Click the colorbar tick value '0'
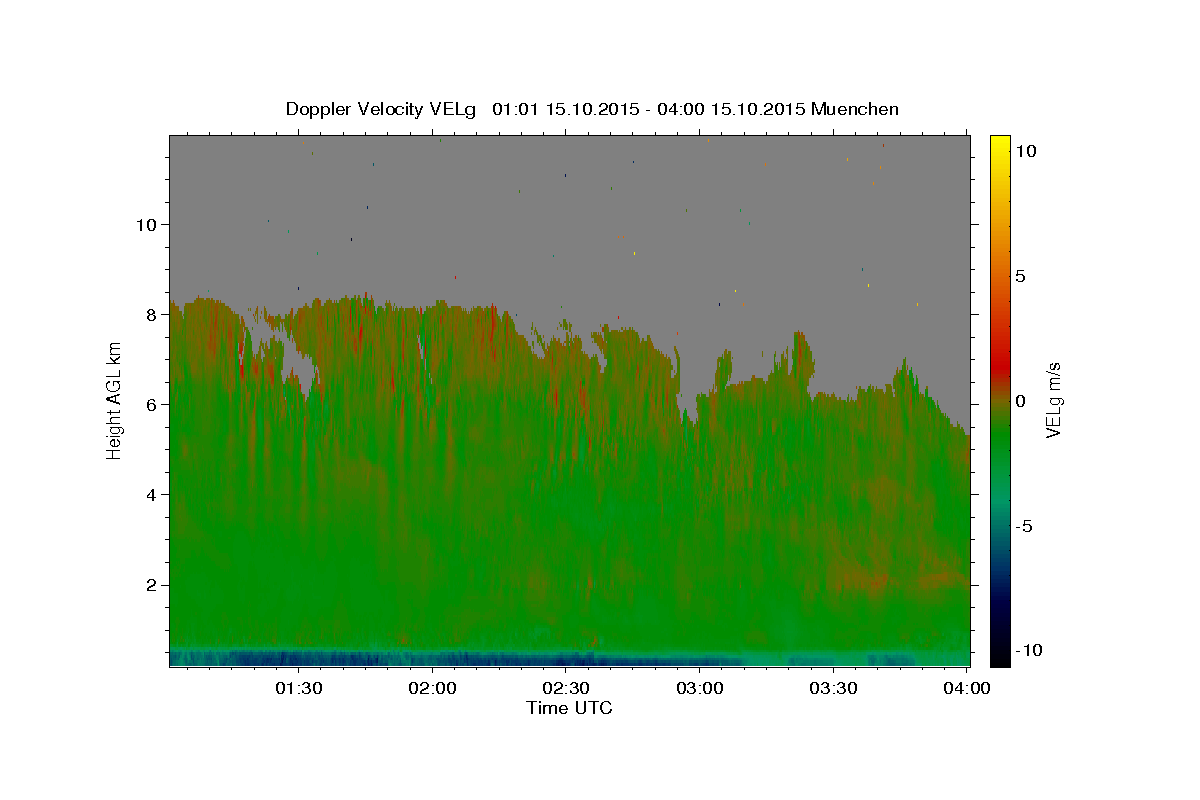The width and height of the screenshot is (1200, 800). click(x=1020, y=401)
